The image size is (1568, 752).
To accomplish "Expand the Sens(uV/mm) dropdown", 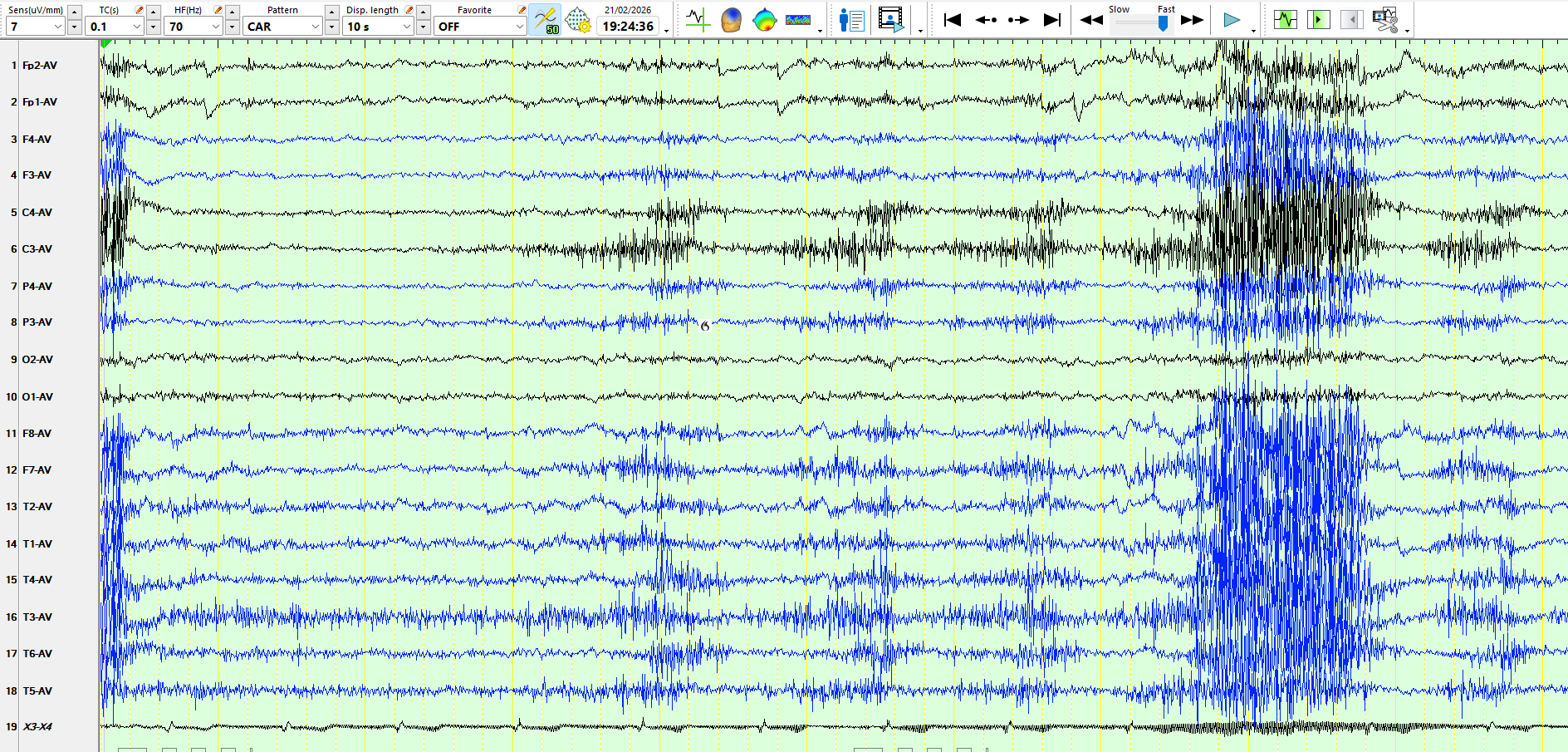I will [58, 27].
